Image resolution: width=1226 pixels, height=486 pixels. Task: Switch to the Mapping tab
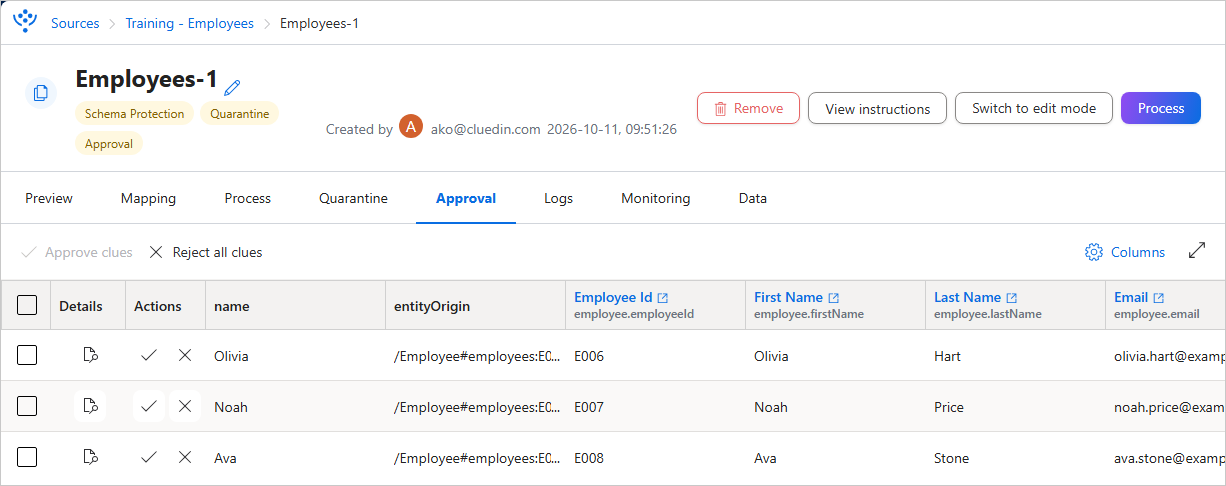tap(148, 198)
